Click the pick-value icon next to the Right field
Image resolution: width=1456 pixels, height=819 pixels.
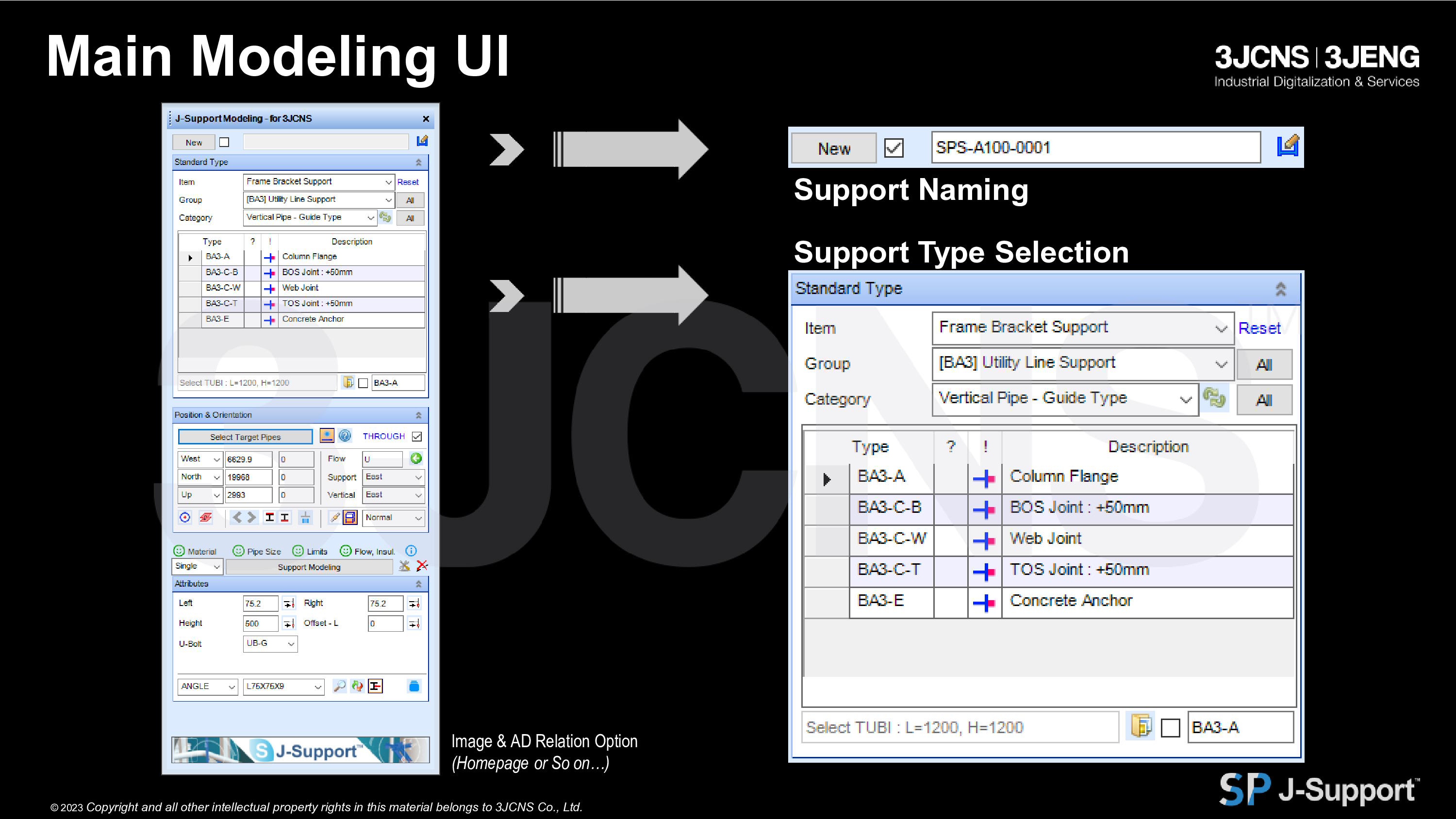tap(414, 604)
